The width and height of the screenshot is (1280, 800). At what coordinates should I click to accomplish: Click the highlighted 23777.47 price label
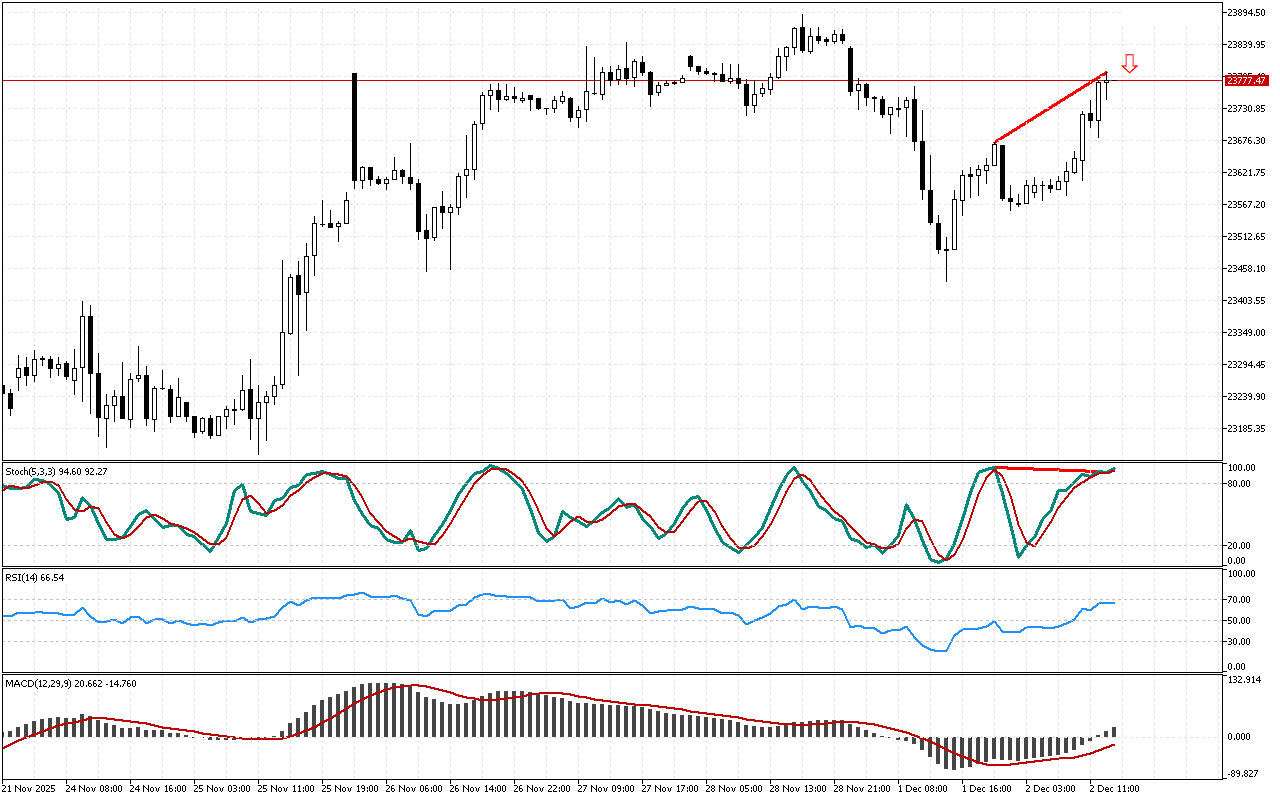pyautogui.click(x=1246, y=80)
